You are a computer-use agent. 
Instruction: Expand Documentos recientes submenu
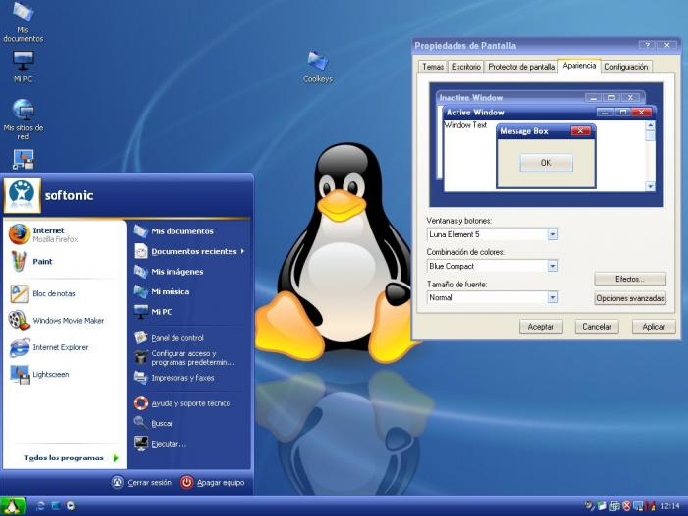[189, 251]
